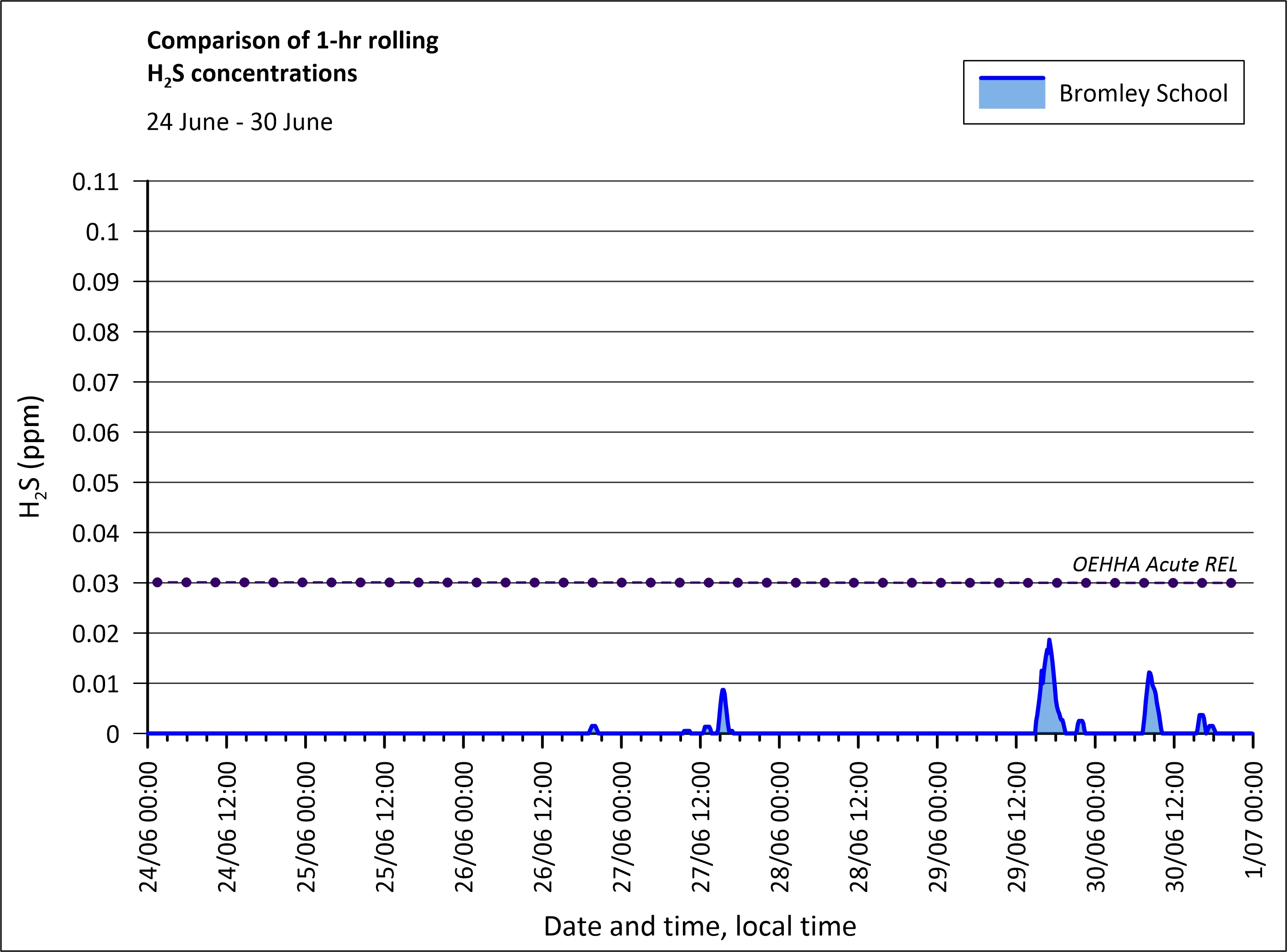Click the small bump before 27/06 00:00
The image size is (1287, 952).
(594, 727)
